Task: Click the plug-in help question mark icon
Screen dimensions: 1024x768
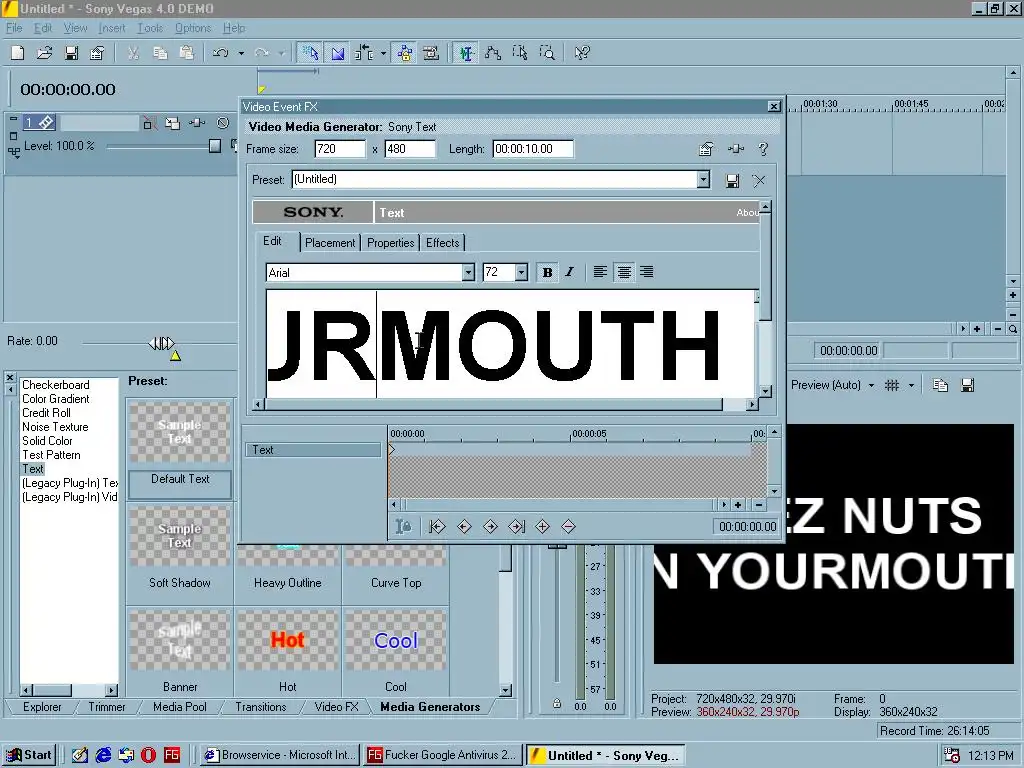Action: [763, 149]
